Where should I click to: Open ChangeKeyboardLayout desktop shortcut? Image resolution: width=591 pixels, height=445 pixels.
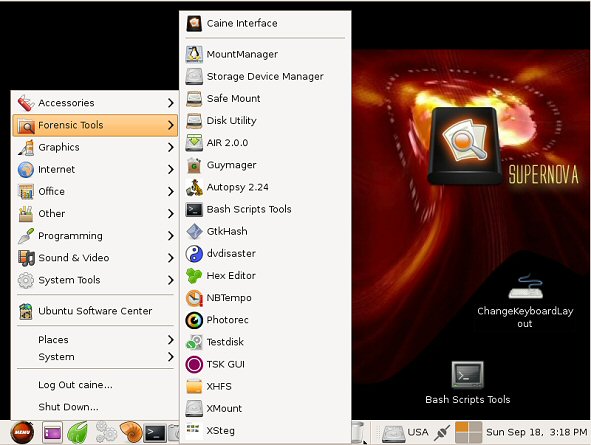tap(525, 301)
